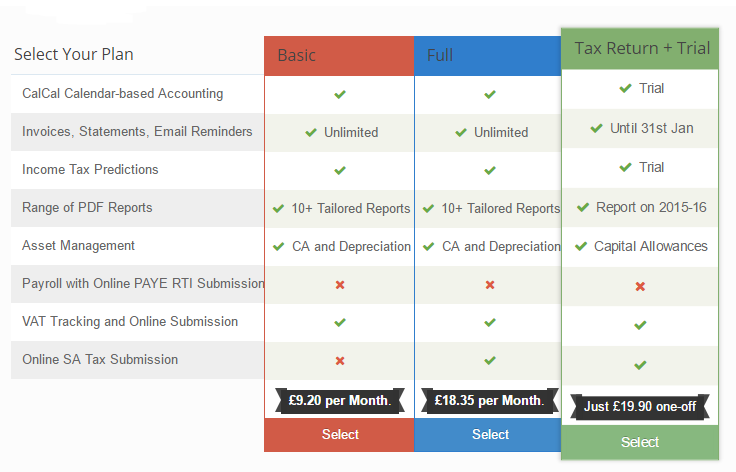This screenshot has width=736, height=472.
Task: Click the Basic plan header
Action: click(x=339, y=56)
